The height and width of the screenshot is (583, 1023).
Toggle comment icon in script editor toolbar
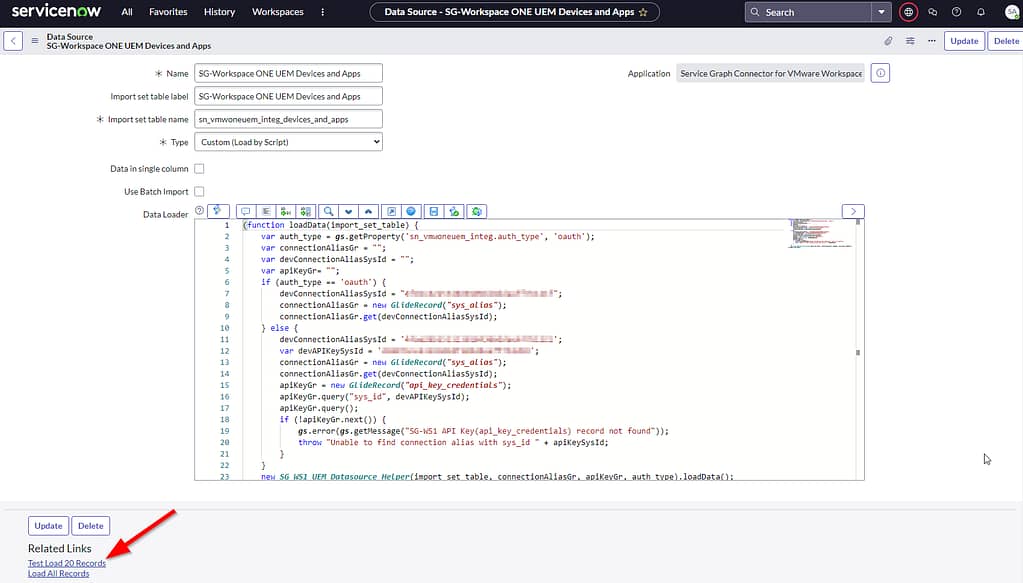click(245, 211)
